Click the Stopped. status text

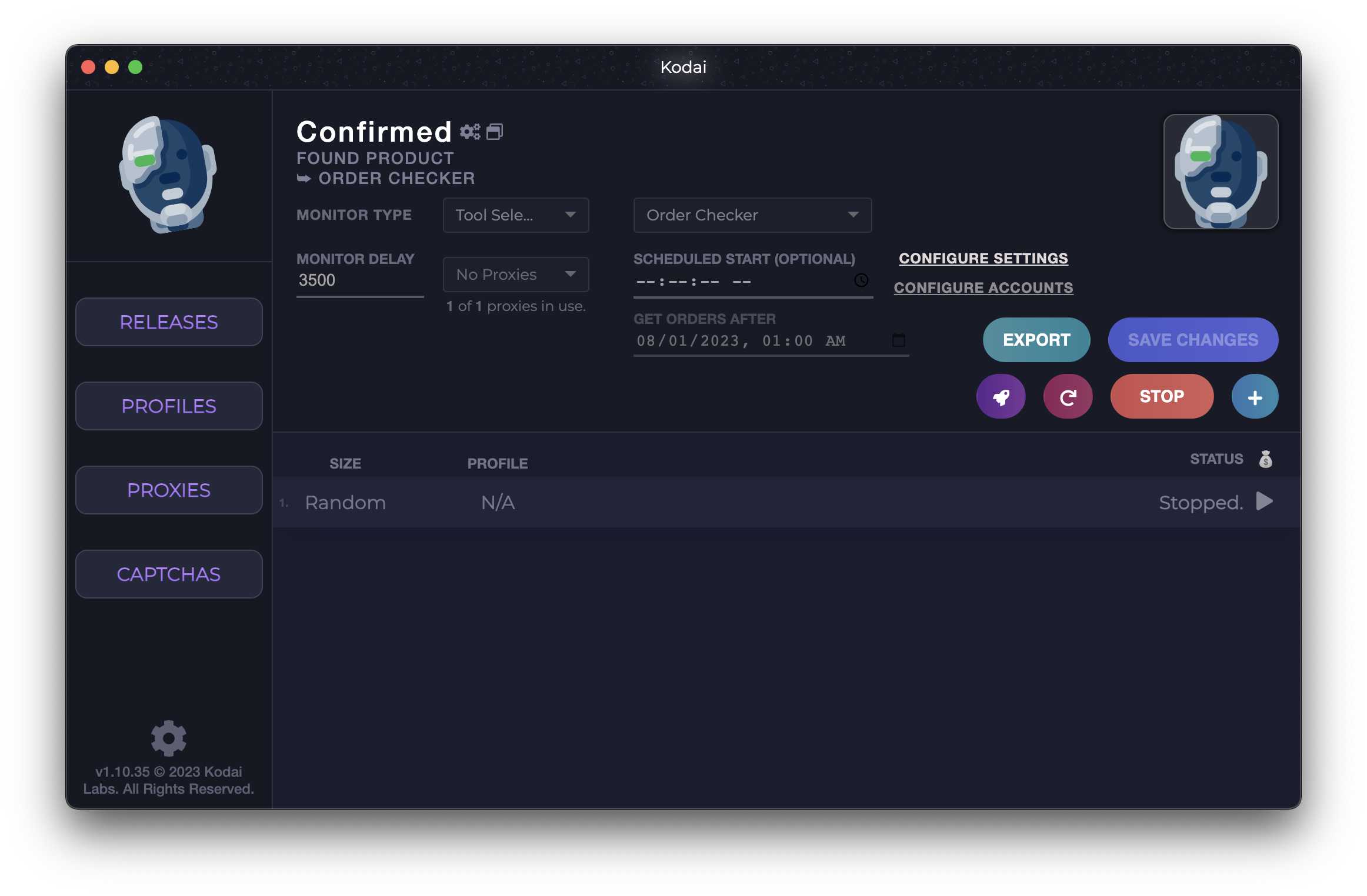pyautogui.click(x=1201, y=503)
